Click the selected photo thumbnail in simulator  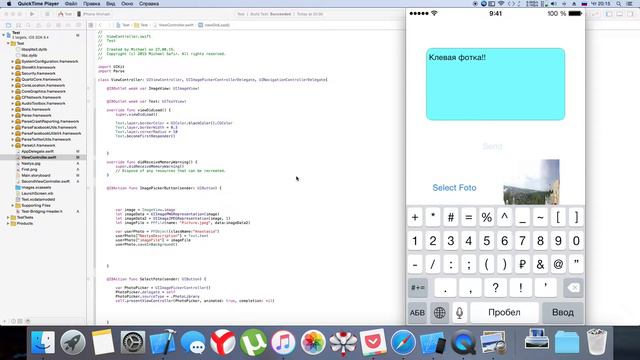coord(531,182)
